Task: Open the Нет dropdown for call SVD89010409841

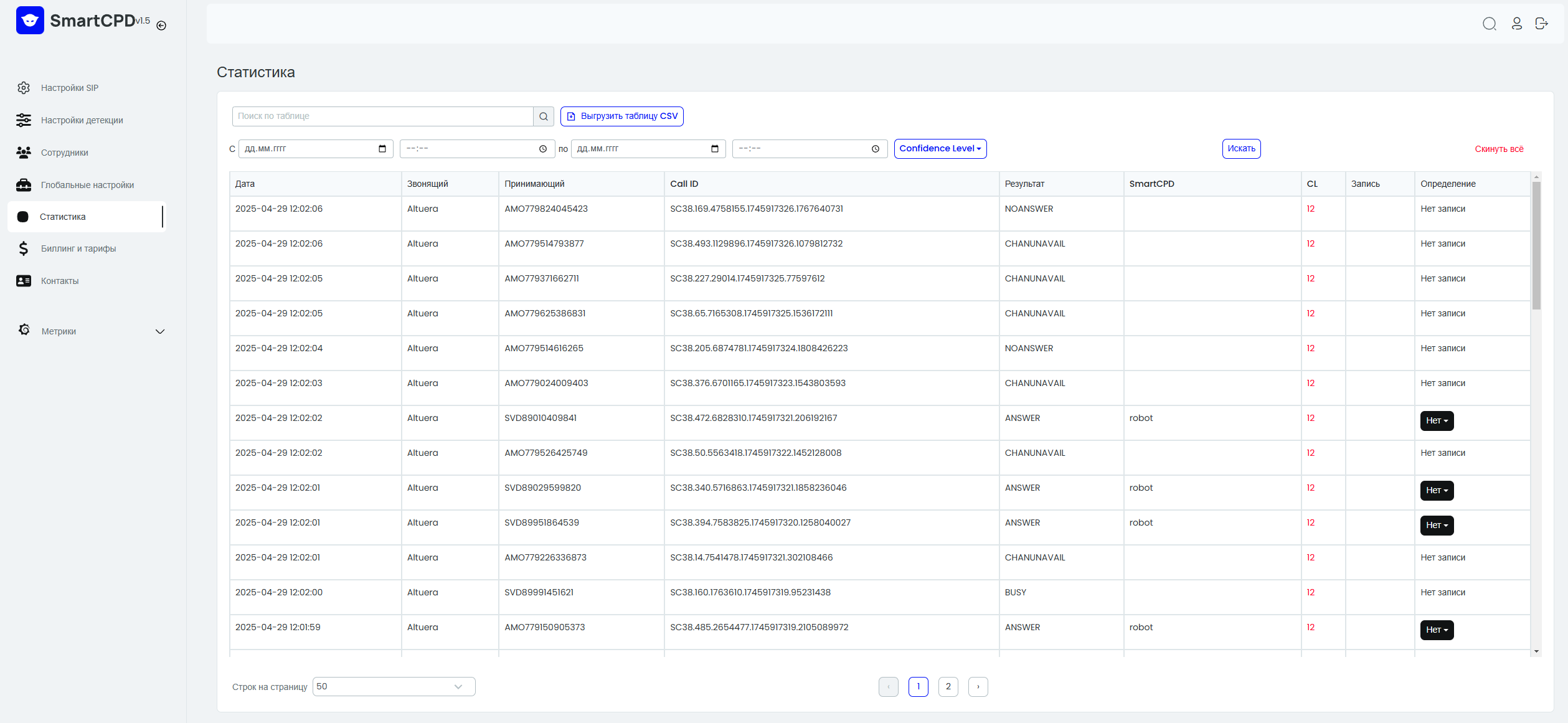Action: pyautogui.click(x=1437, y=421)
